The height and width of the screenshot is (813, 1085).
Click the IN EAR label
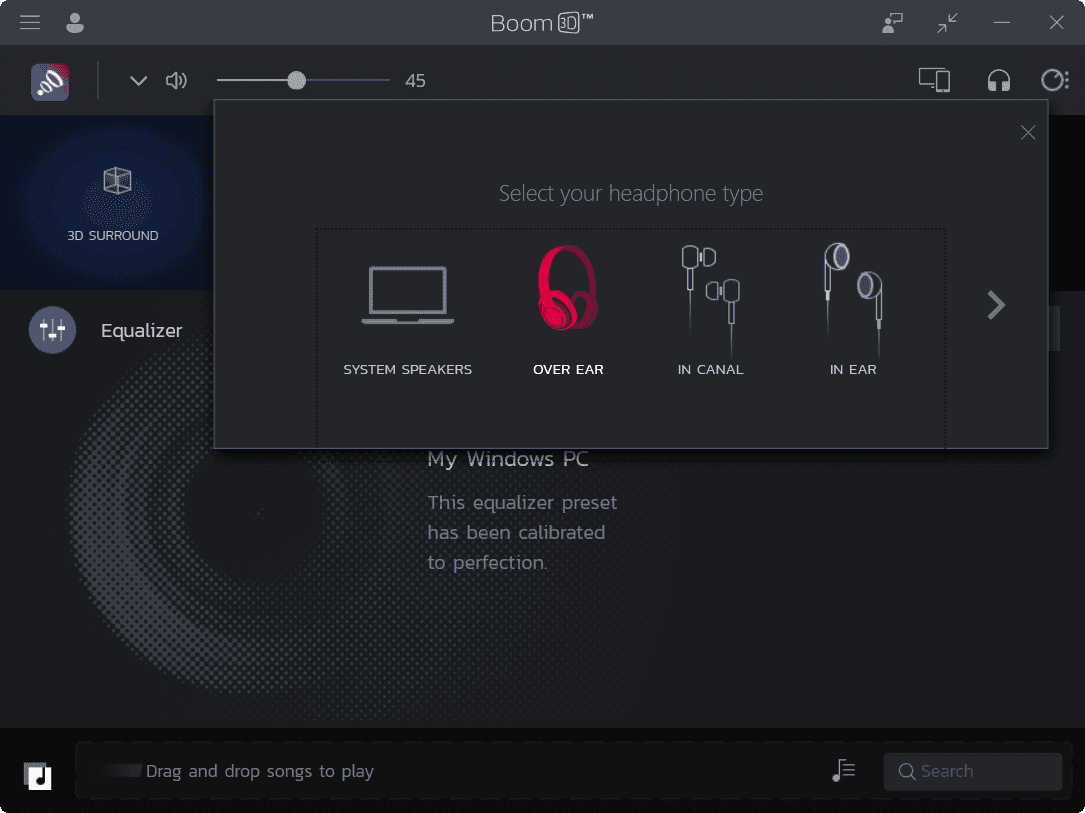click(x=853, y=369)
